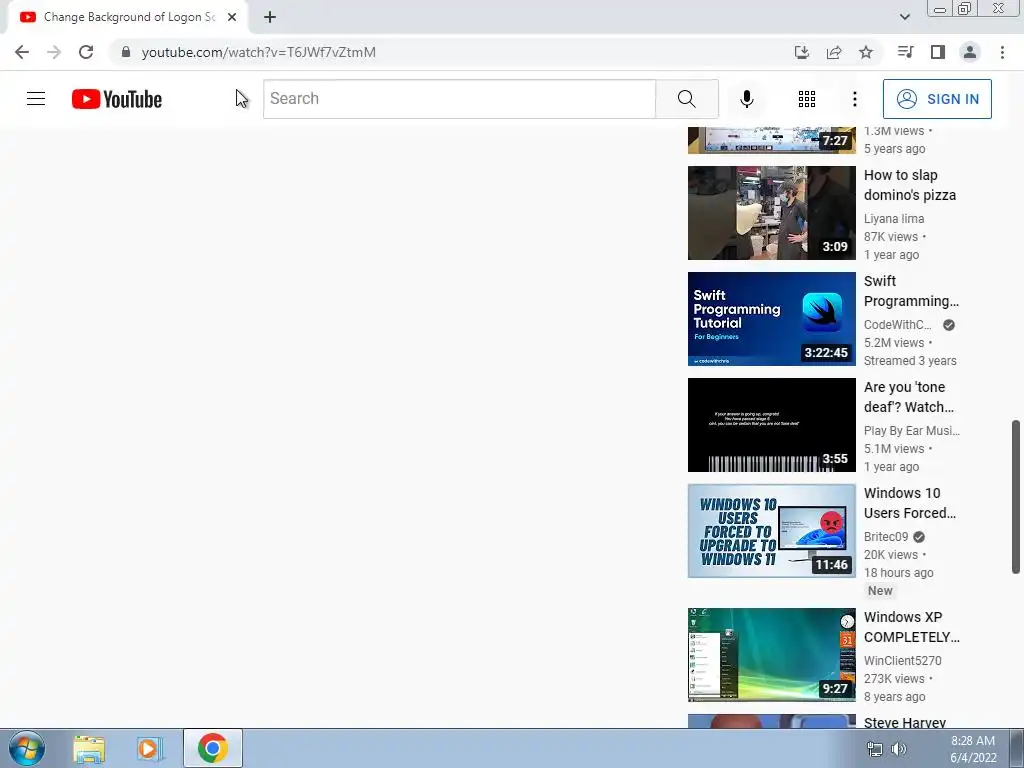This screenshot has width=1024, height=768.
Task: Open Chrome profile avatar
Action: coord(970,52)
